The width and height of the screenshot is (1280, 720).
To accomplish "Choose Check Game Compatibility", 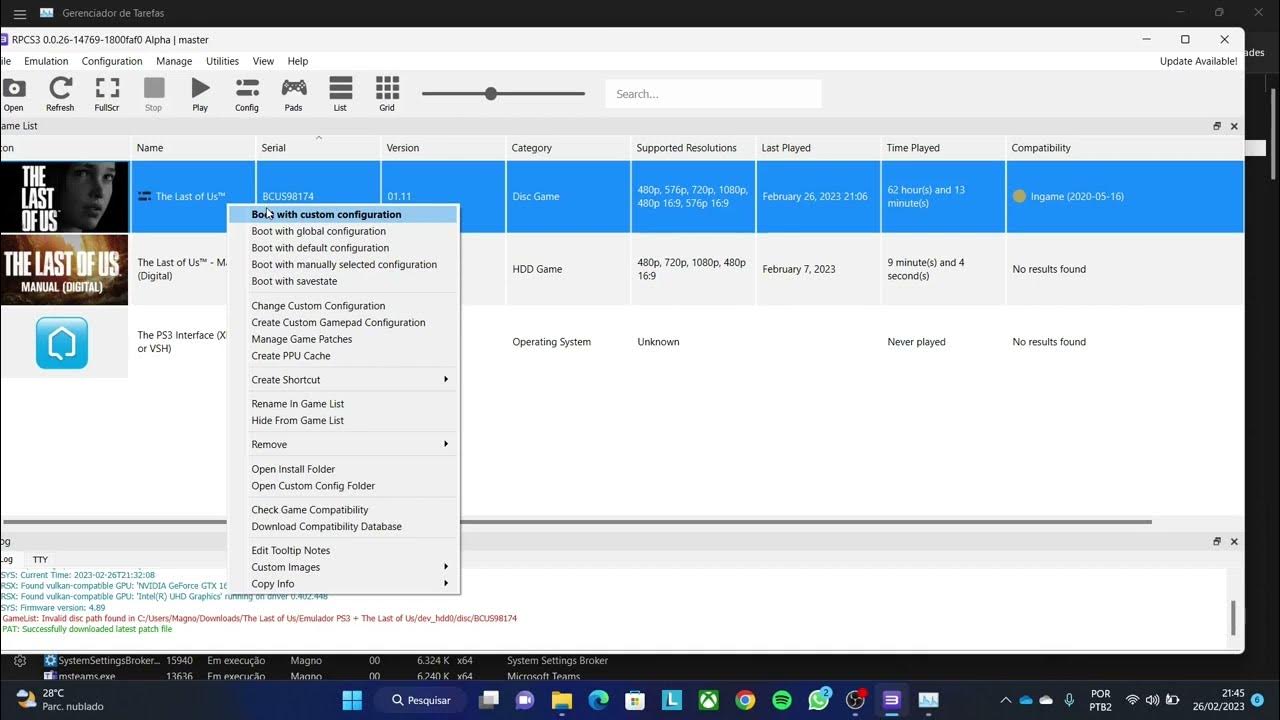I will [343, 510].
